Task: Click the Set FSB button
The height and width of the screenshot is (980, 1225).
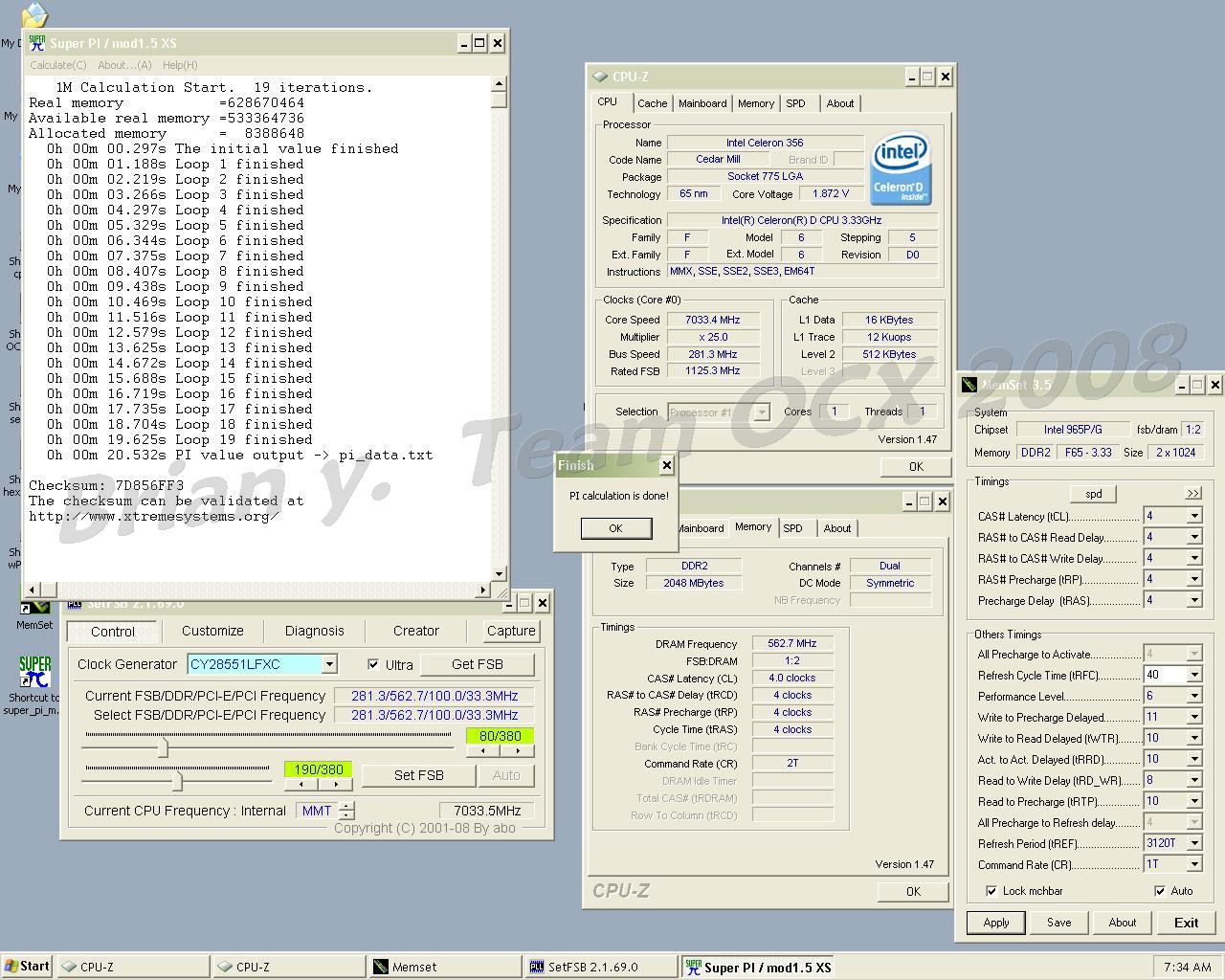Action: pos(418,775)
